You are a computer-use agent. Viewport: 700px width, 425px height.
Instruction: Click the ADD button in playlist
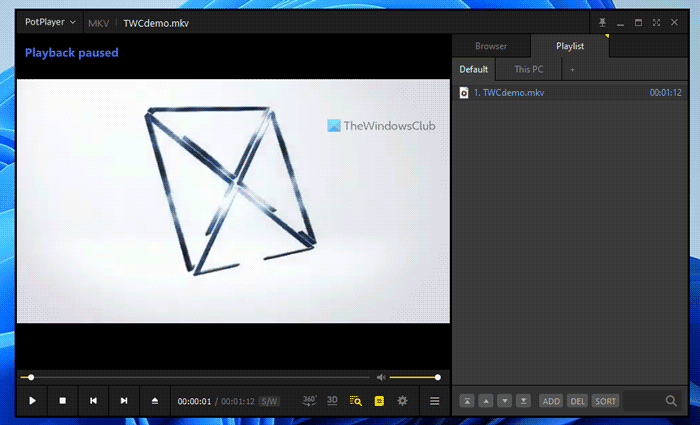[x=551, y=401]
